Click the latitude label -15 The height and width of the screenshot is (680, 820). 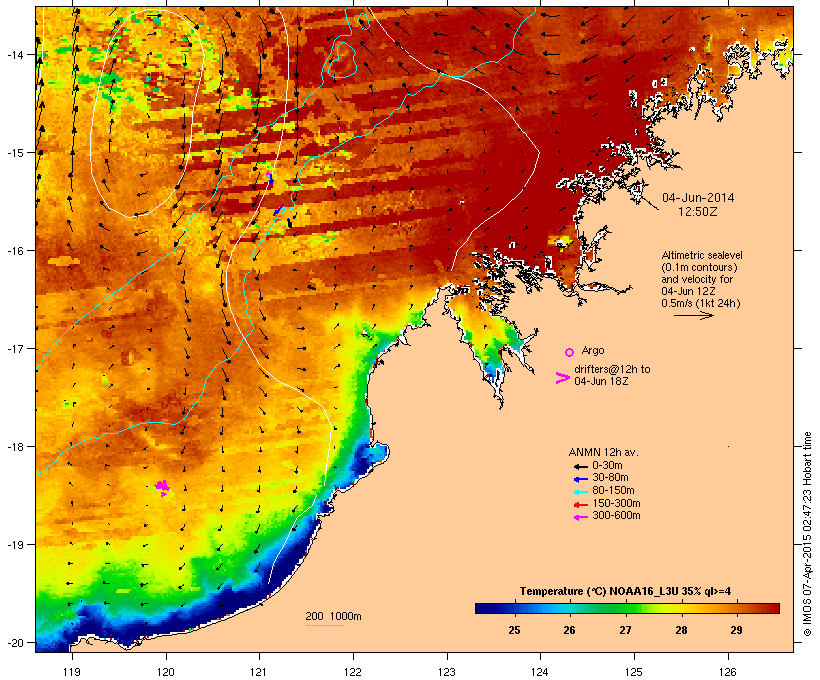click(x=15, y=153)
